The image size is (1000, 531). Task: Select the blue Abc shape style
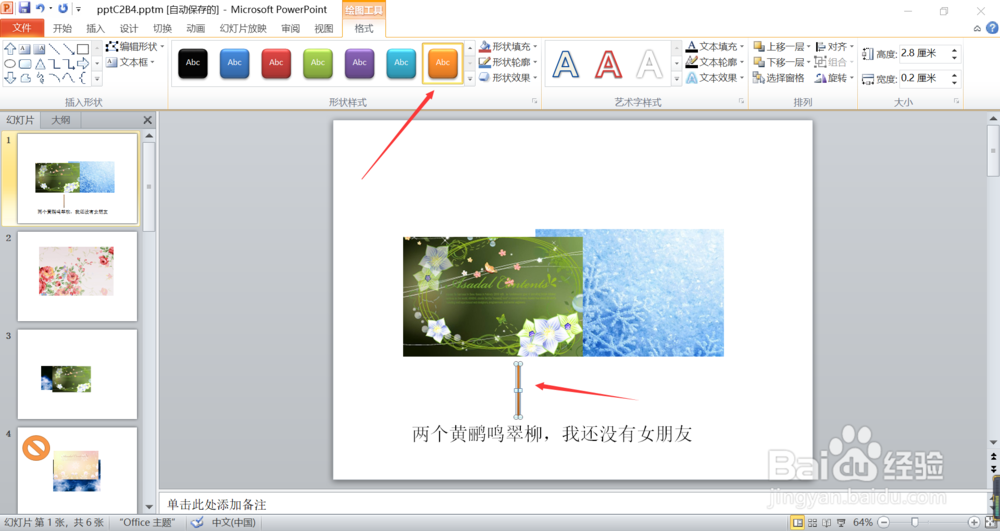click(234, 62)
